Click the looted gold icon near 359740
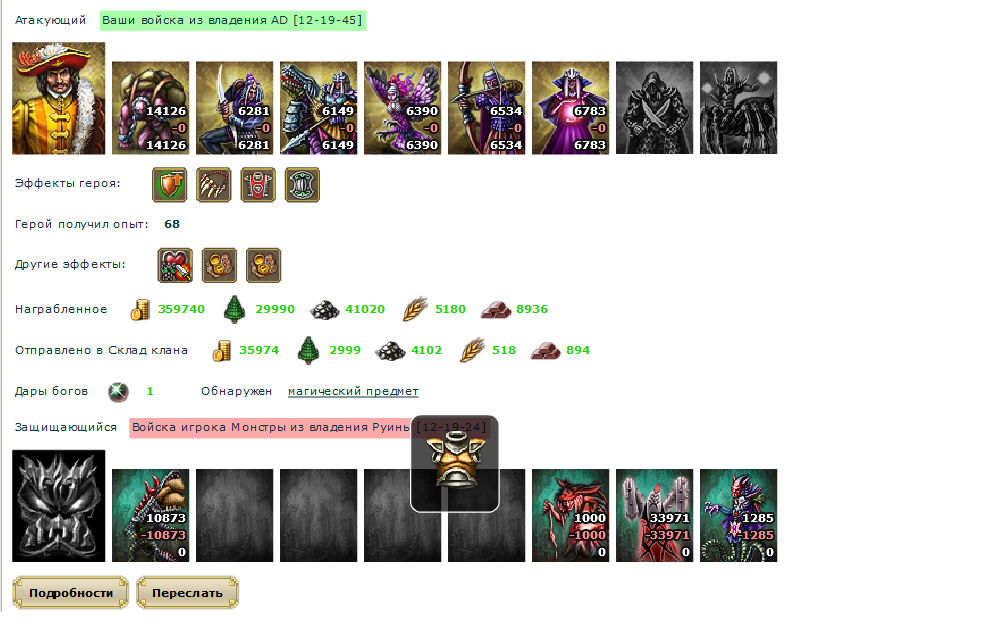 coord(140,309)
